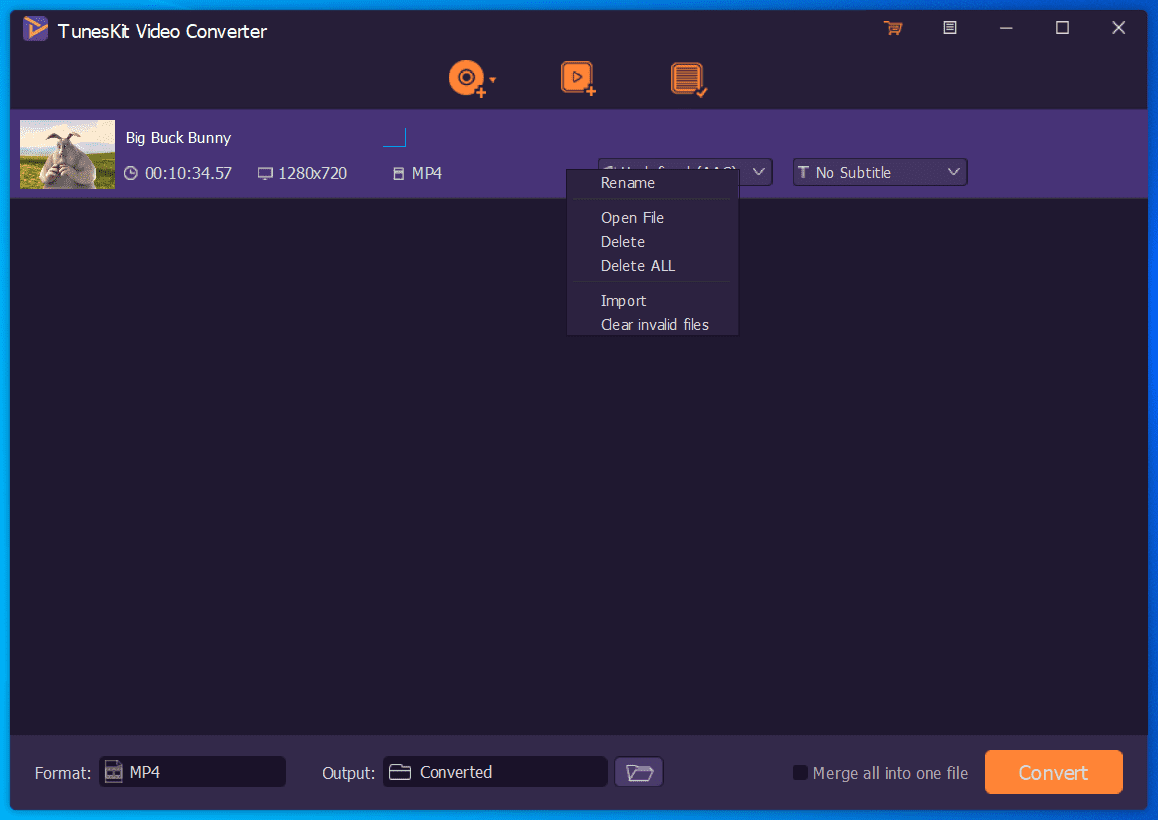Close the TunesKit window
The image size is (1158, 820).
pos(1118,28)
